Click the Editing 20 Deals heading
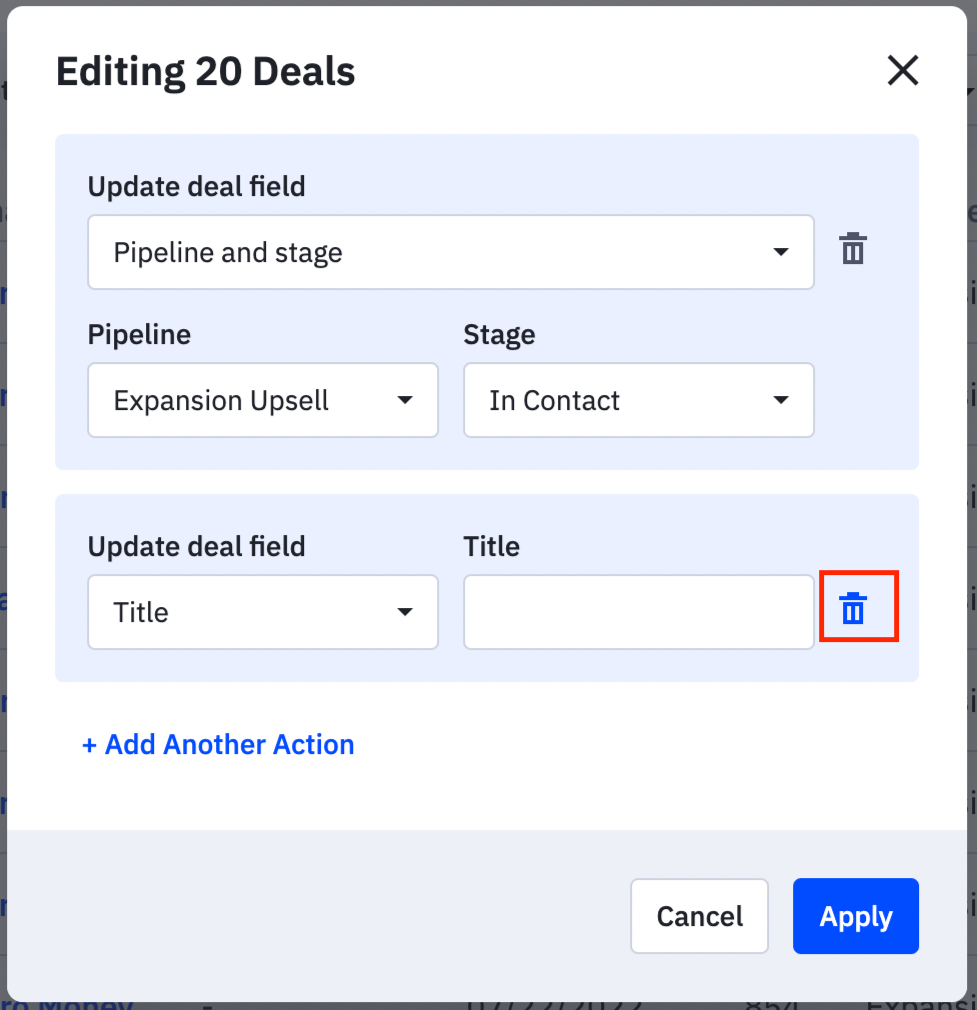 pyautogui.click(x=205, y=71)
